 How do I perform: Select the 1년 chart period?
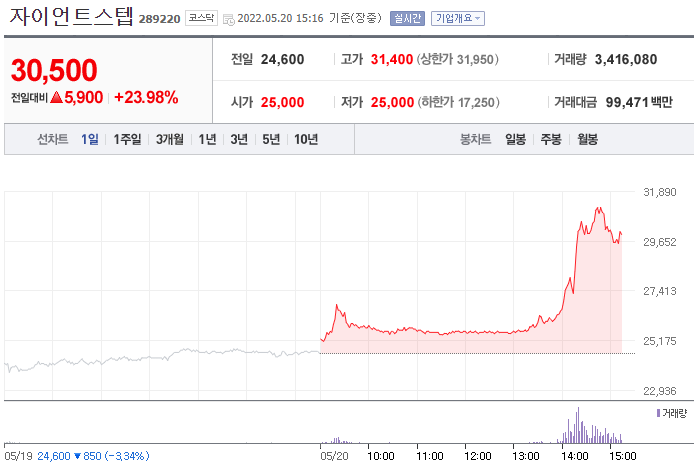click(207, 139)
